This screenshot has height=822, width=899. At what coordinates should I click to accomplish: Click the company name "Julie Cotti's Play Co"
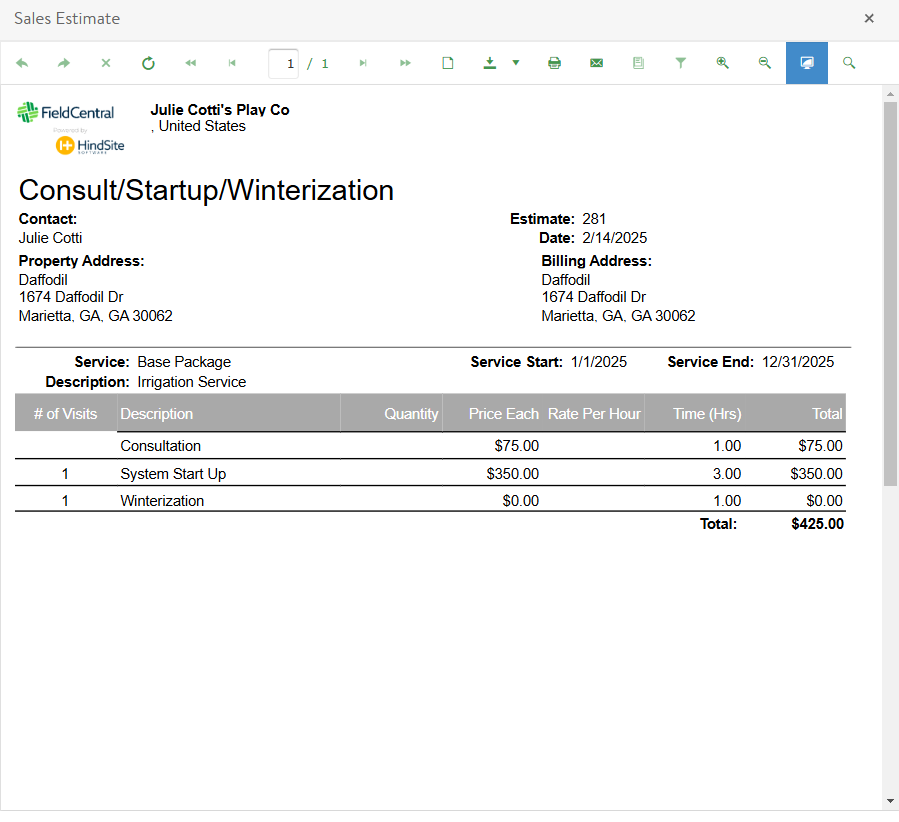pos(220,109)
